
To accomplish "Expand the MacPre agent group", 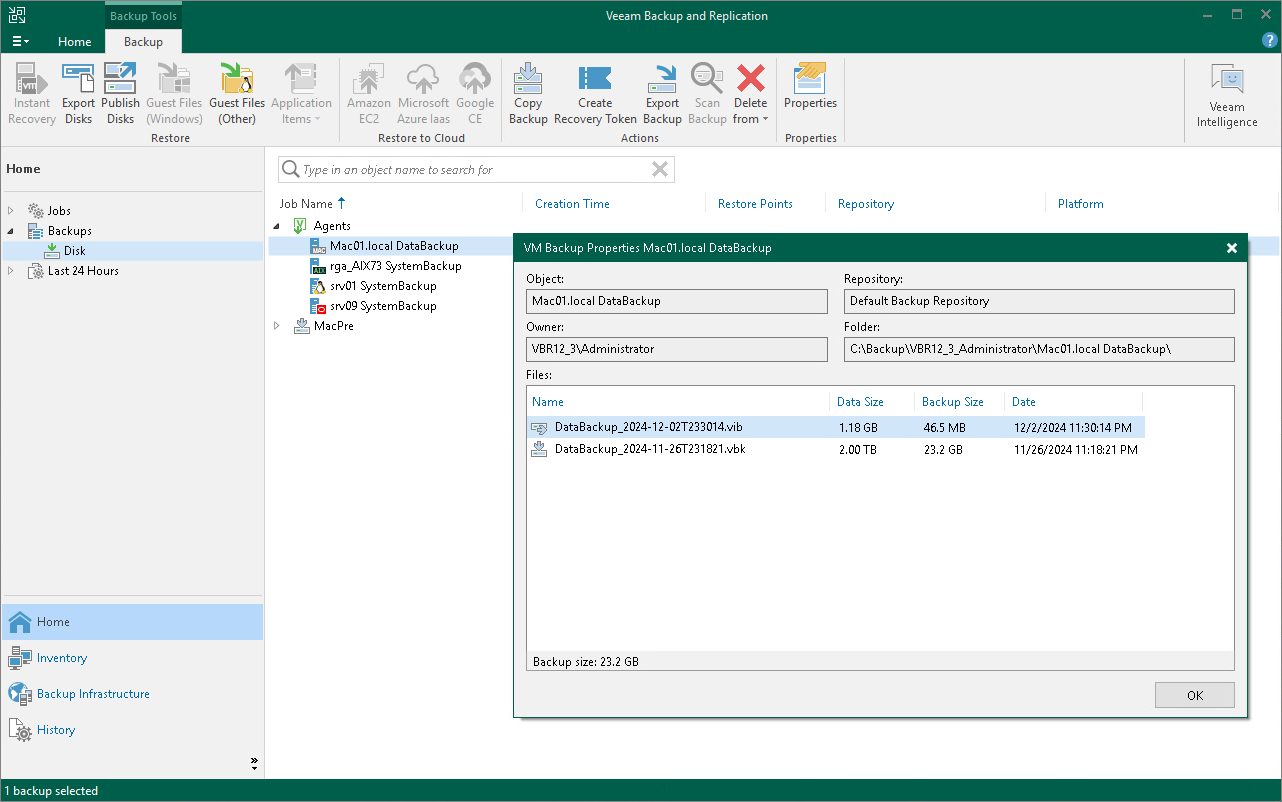I will pos(277,325).
